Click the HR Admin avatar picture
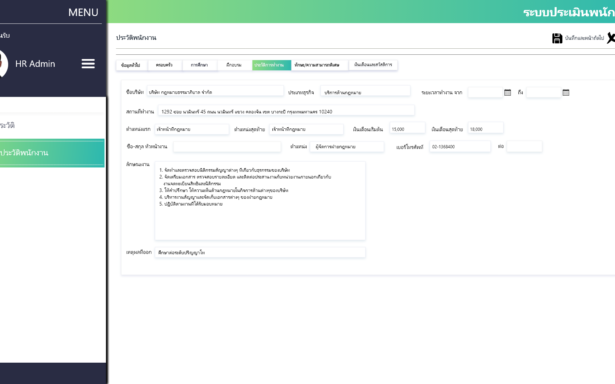The image size is (615, 384). (3, 64)
